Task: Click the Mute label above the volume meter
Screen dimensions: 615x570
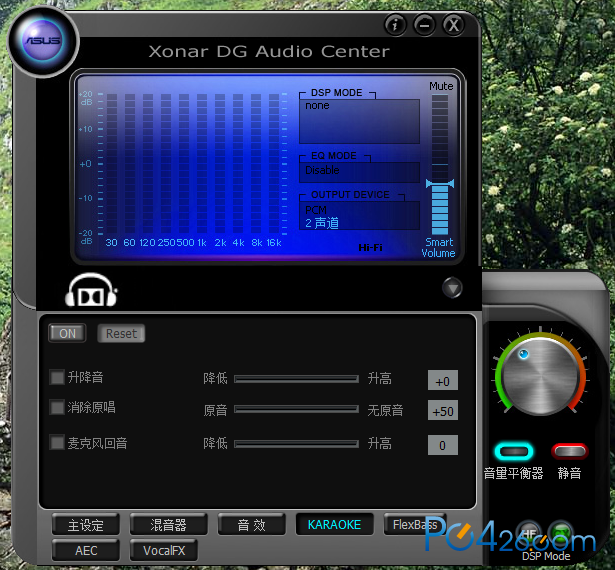Action: click(441, 86)
